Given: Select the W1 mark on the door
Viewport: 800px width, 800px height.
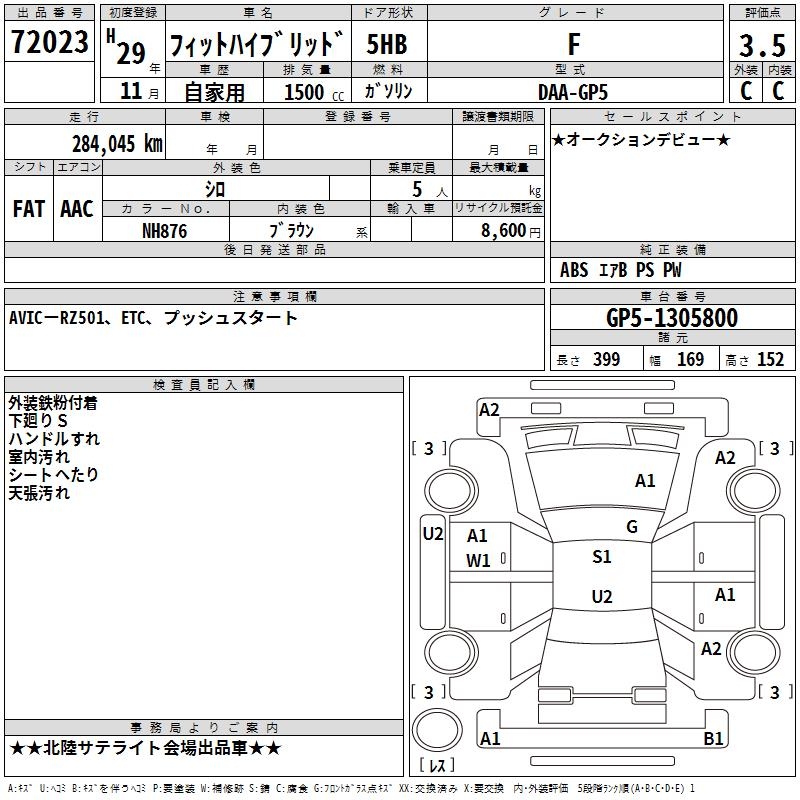Looking at the screenshot, I should coord(478,561).
